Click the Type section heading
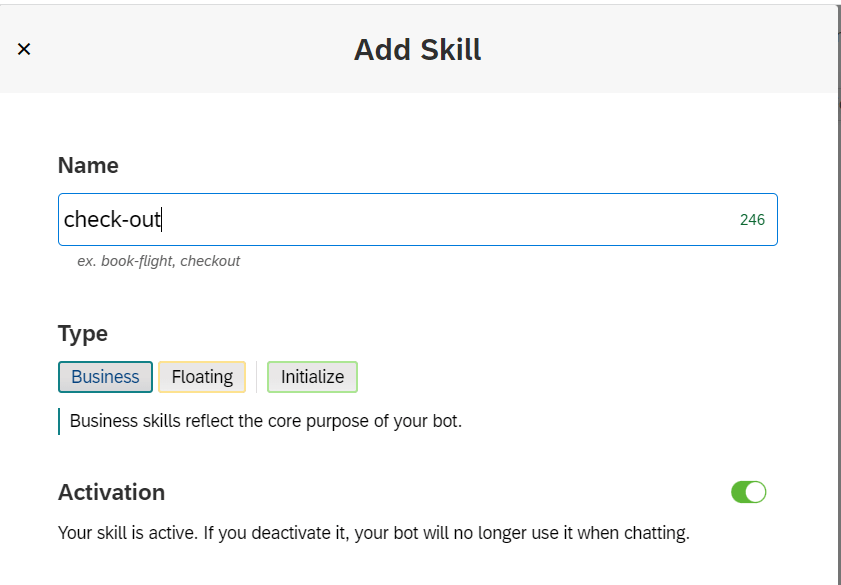The width and height of the screenshot is (841, 585). tap(83, 334)
